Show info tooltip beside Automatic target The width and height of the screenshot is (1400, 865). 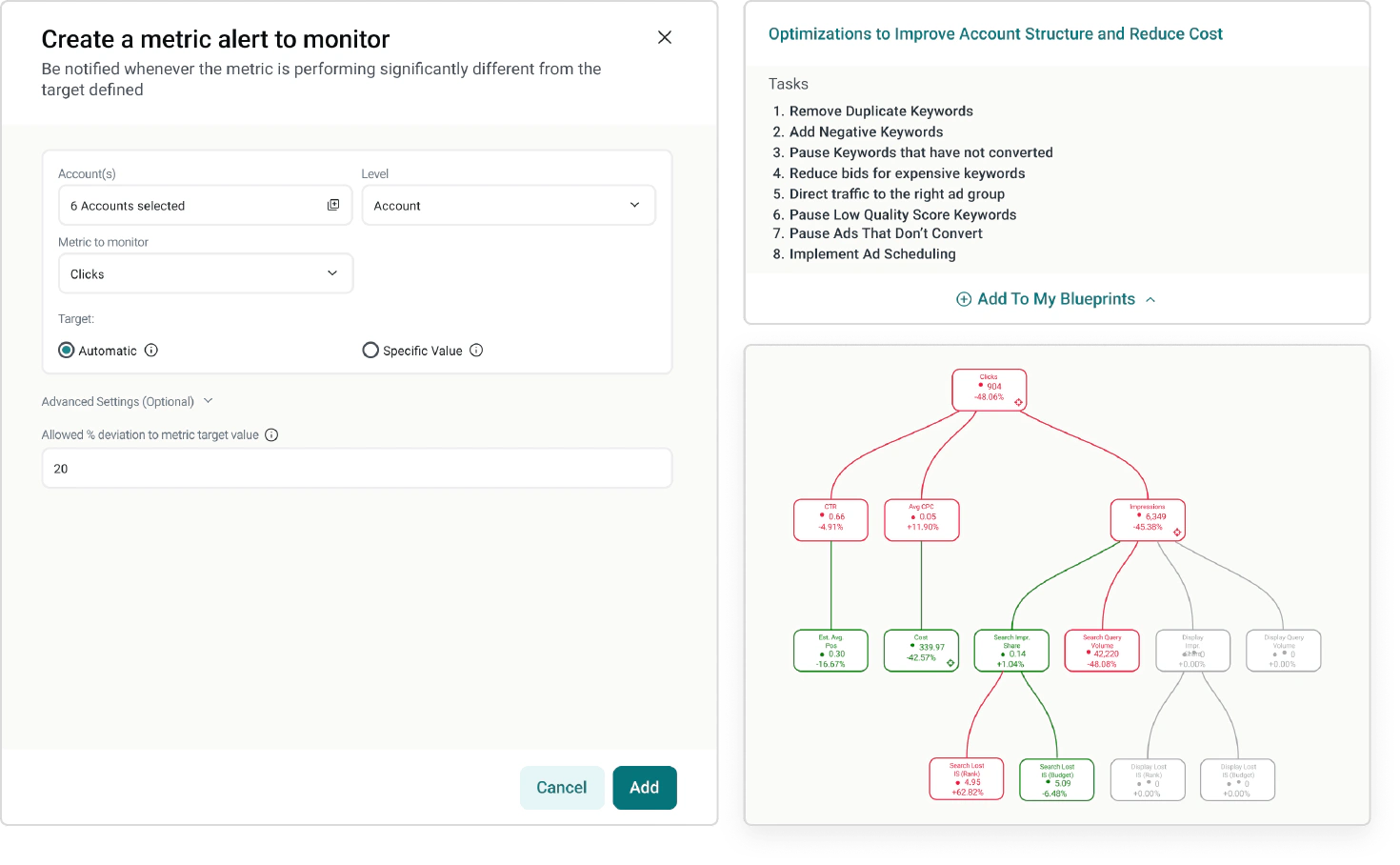[x=151, y=351]
